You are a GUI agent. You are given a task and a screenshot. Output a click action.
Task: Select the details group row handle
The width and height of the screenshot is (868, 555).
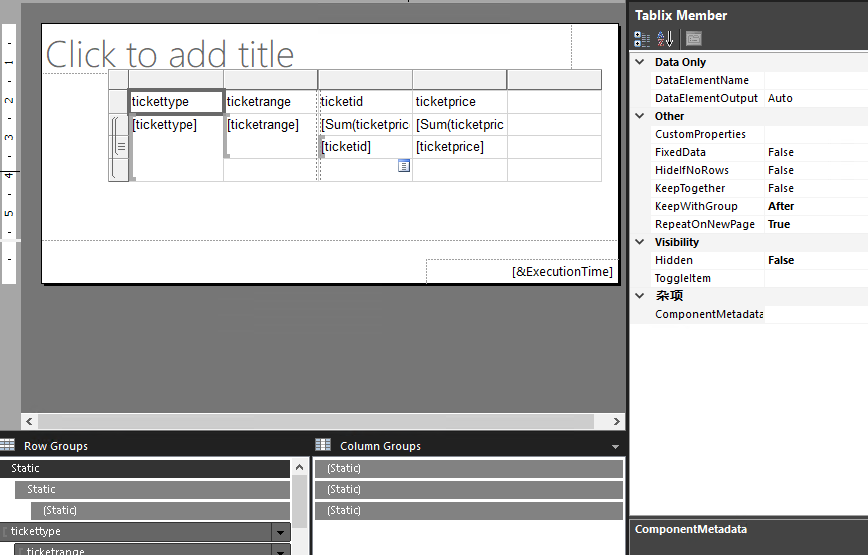coord(121,147)
